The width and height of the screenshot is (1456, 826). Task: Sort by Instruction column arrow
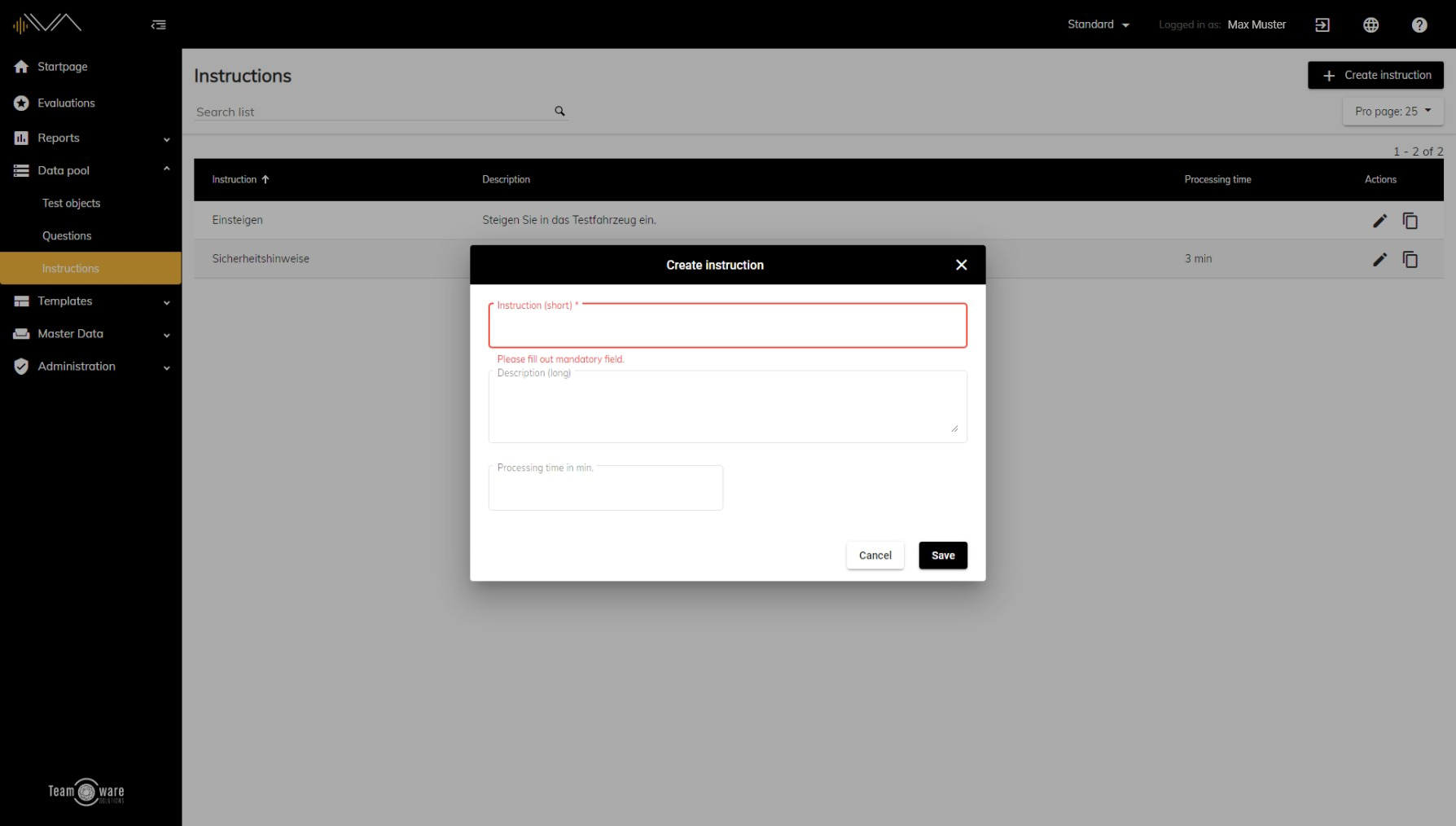click(265, 179)
